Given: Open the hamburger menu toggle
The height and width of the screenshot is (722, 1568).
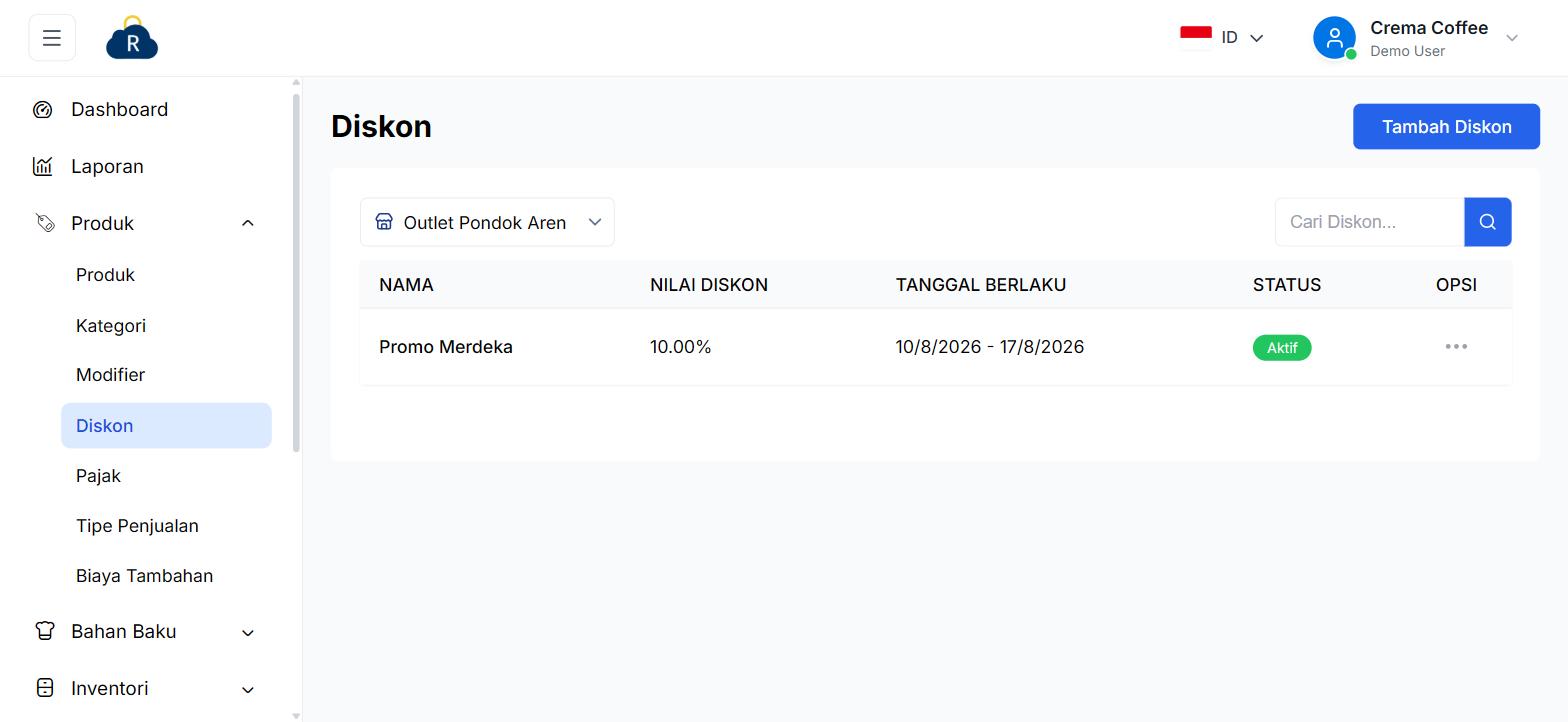Looking at the screenshot, I should (52, 38).
